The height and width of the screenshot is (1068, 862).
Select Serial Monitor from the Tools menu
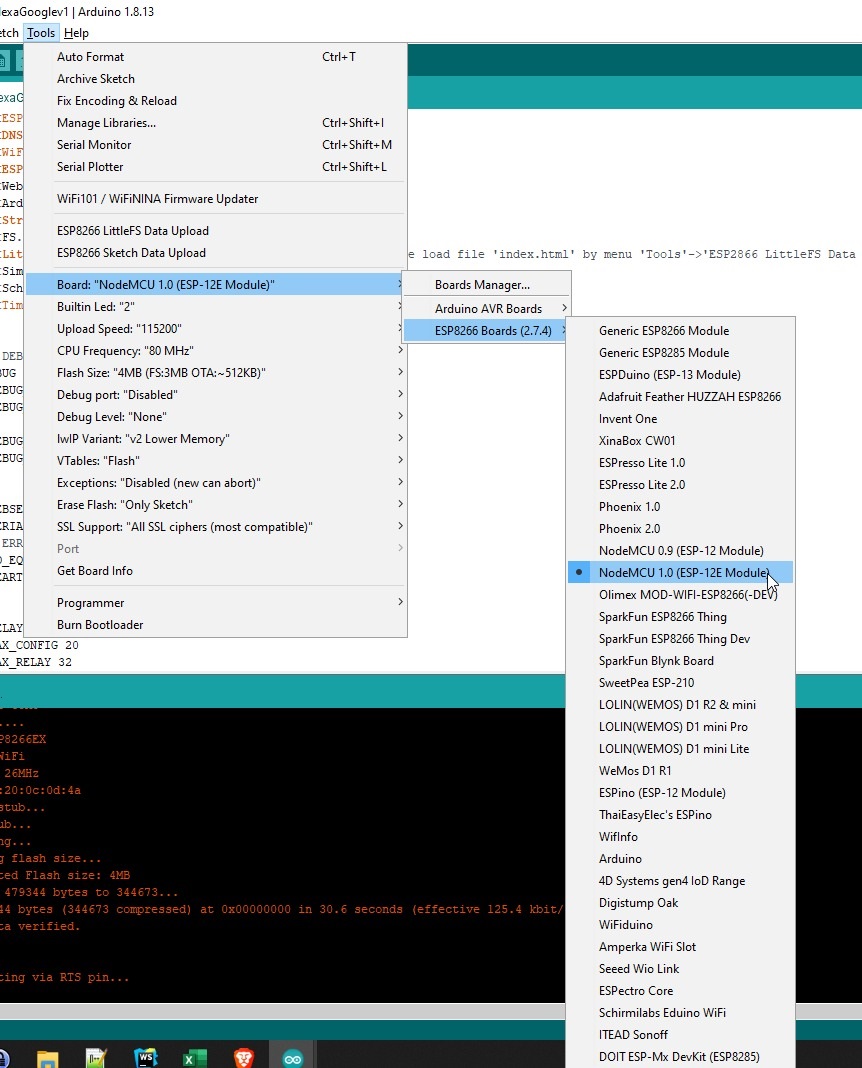click(94, 145)
